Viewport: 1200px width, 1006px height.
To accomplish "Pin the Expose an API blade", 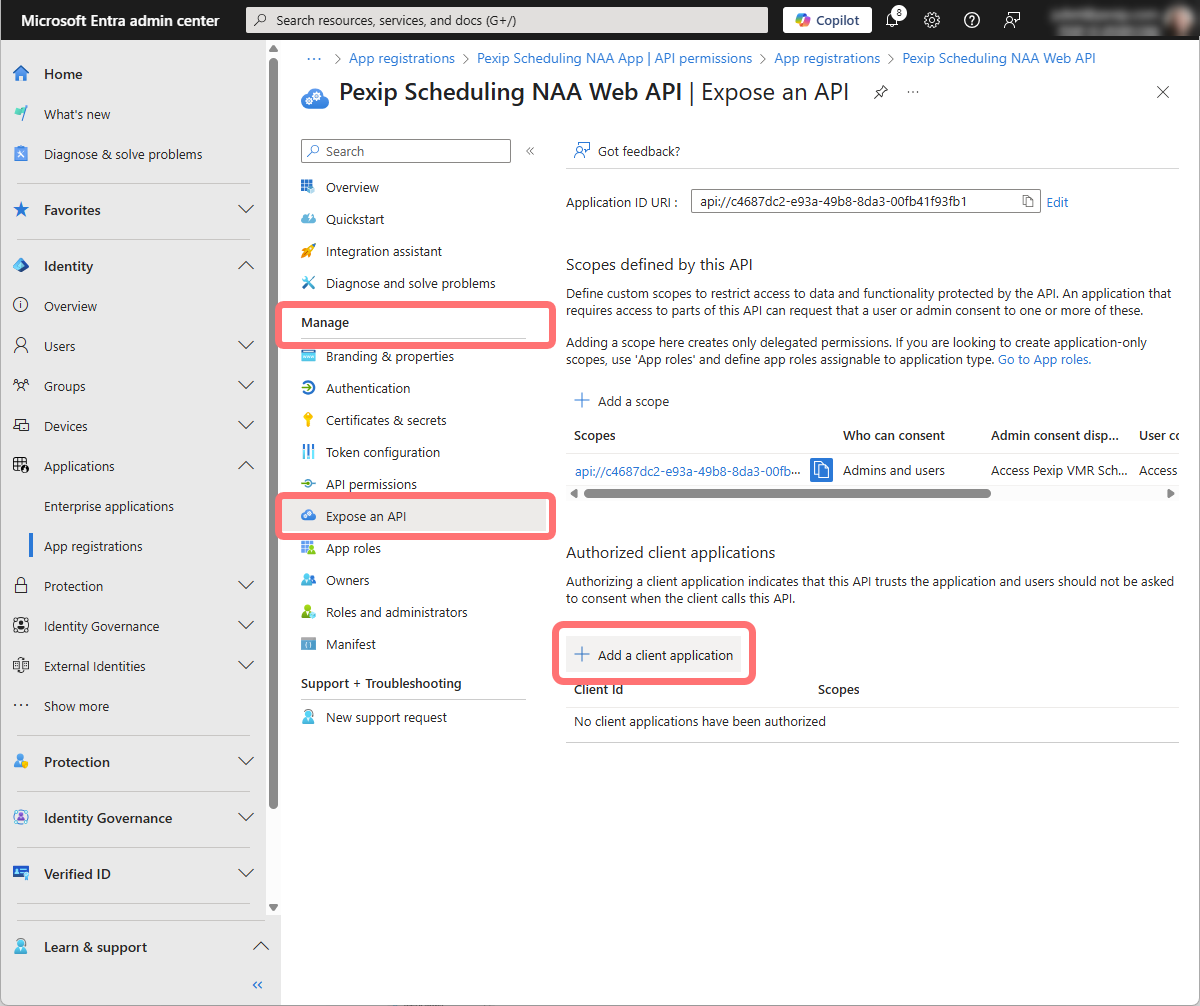I will 880,92.
